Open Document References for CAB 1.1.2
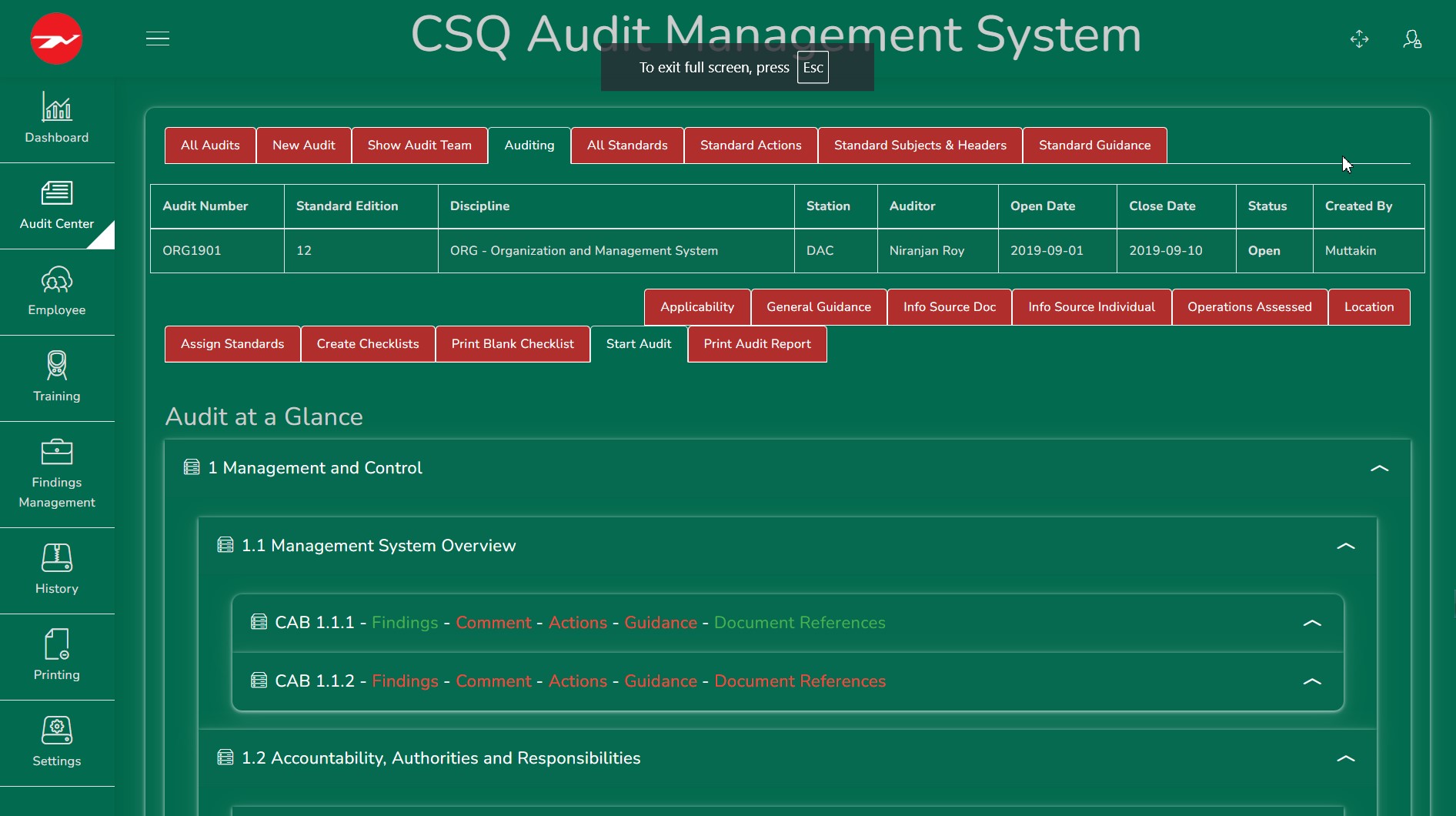The height and width of the screenshot is (816, 1456). coord(800,681)
